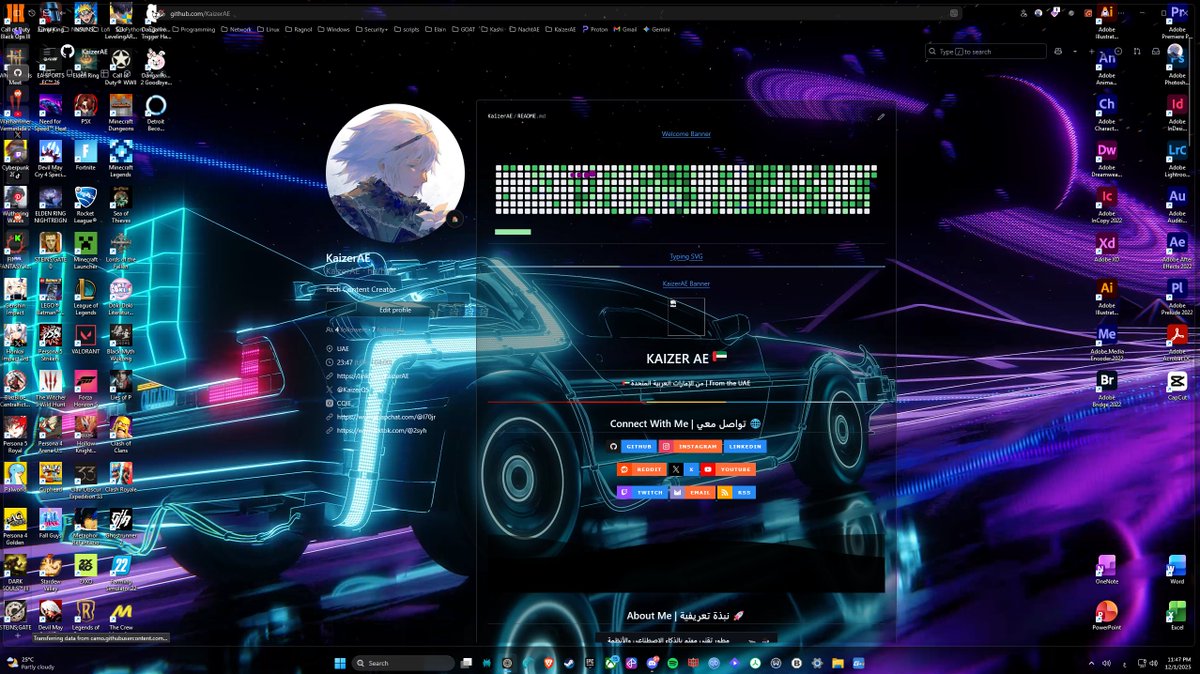Image resolution: width=1200 pixels, height=674 pixels.
Task: Click the REDDIT badge
Action: (642, 469)
